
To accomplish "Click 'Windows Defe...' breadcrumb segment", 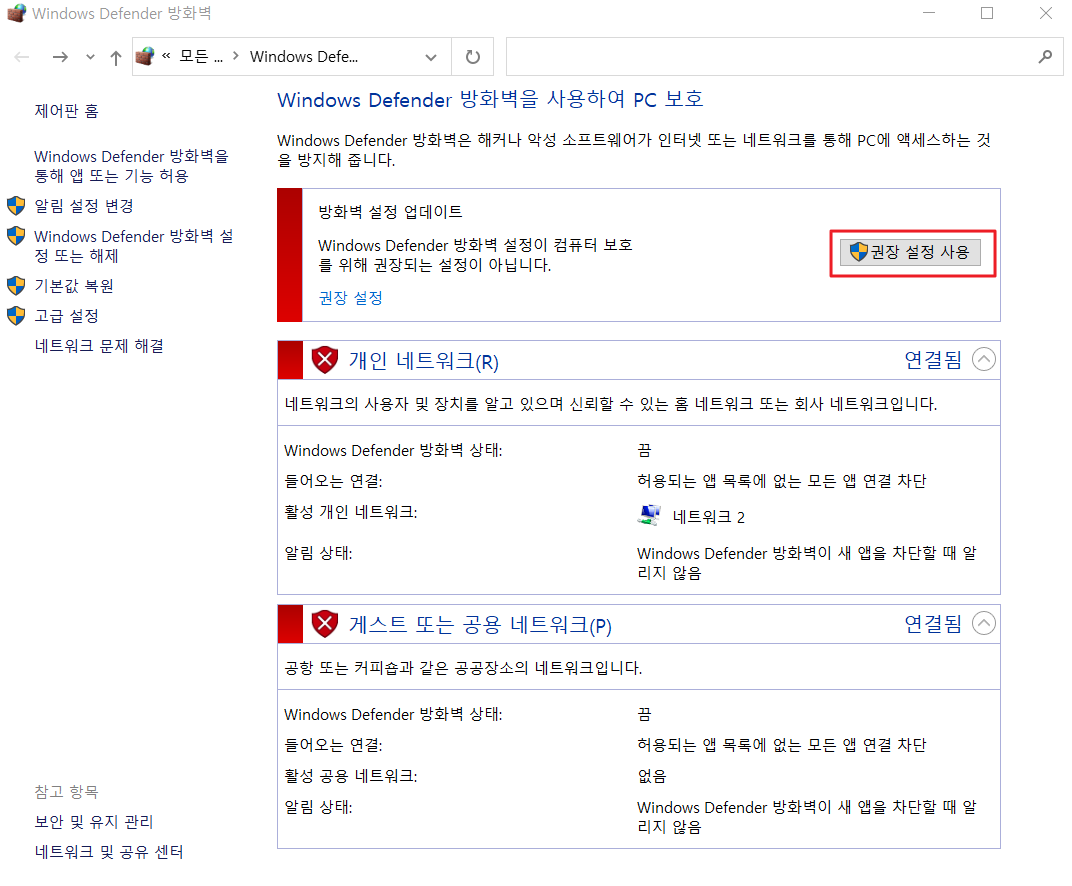I will (304, 57).
